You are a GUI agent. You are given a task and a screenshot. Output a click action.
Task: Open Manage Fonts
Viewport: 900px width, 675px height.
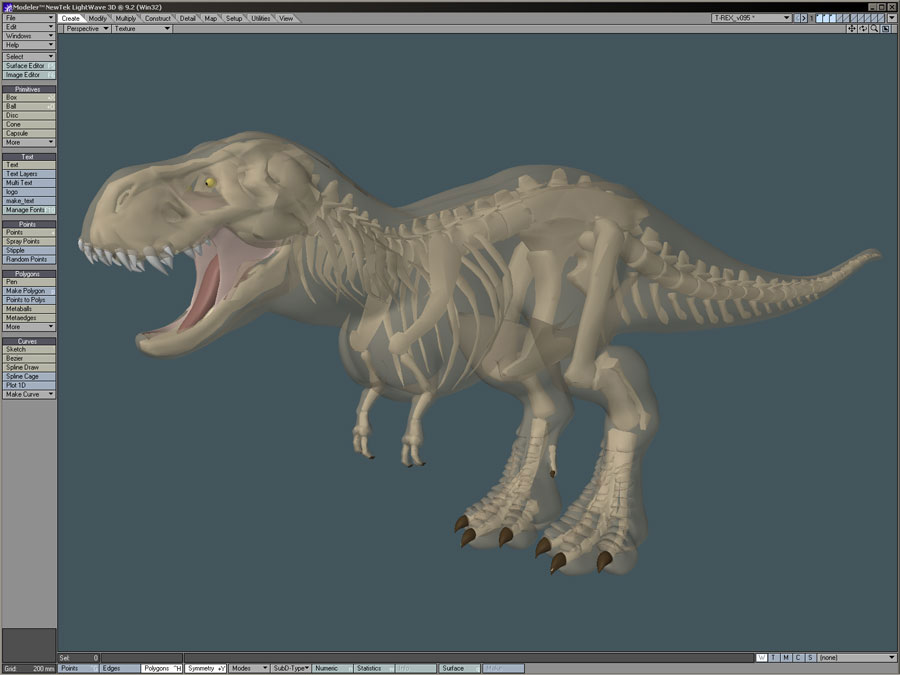(29, 210)
